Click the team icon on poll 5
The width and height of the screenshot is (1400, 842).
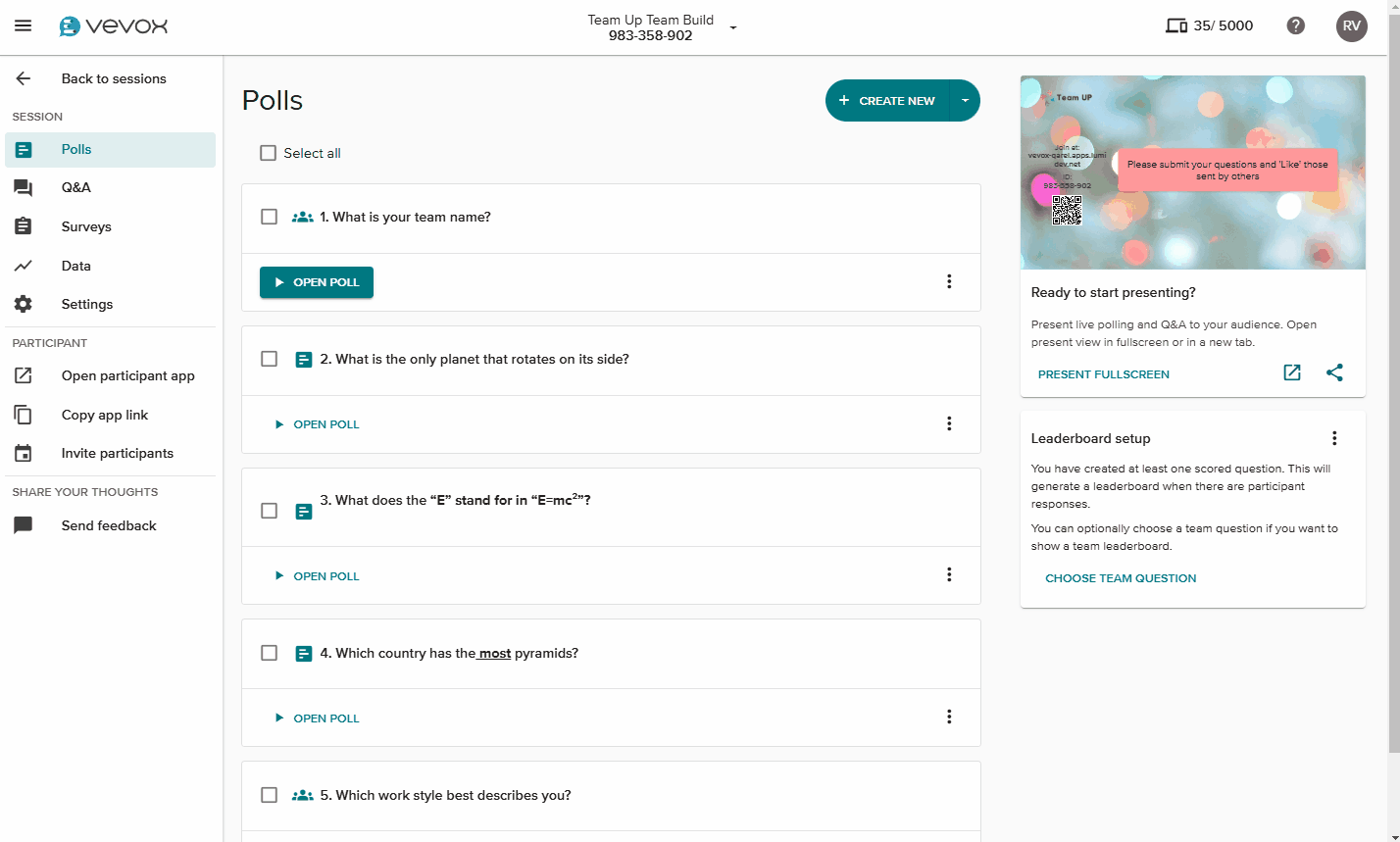303,795
